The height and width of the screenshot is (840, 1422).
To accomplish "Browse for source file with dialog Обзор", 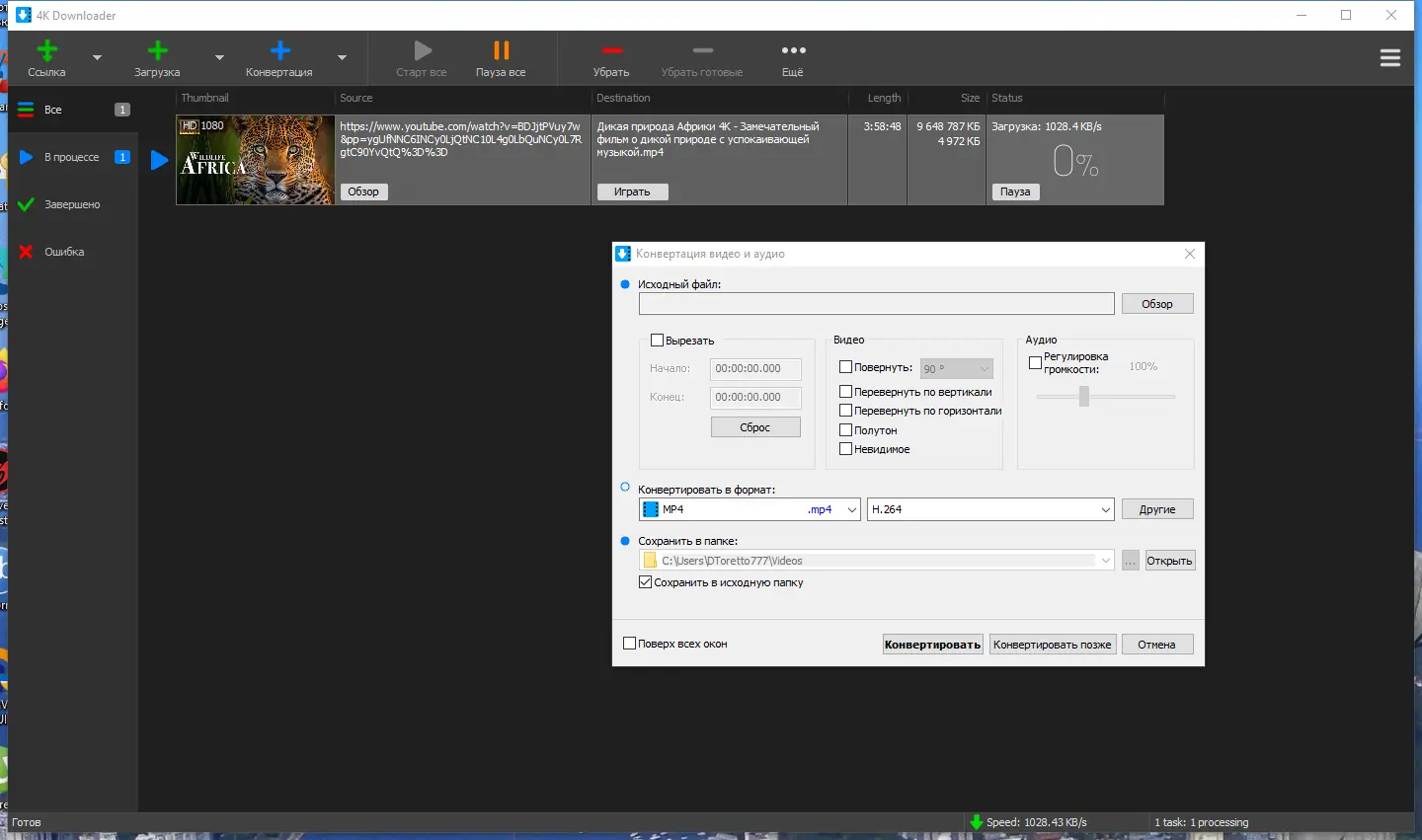I will click(x=1157, y=303).
